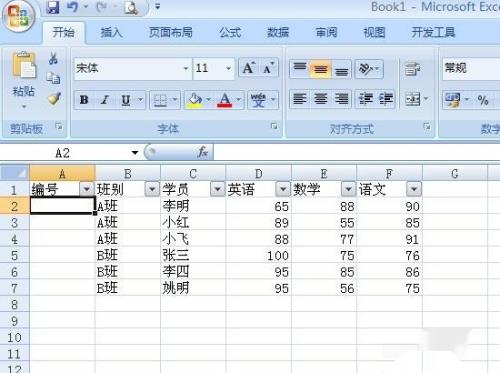500x373 pixels.
Task: Open the text orientation button
Action: [x=369, y=69]
